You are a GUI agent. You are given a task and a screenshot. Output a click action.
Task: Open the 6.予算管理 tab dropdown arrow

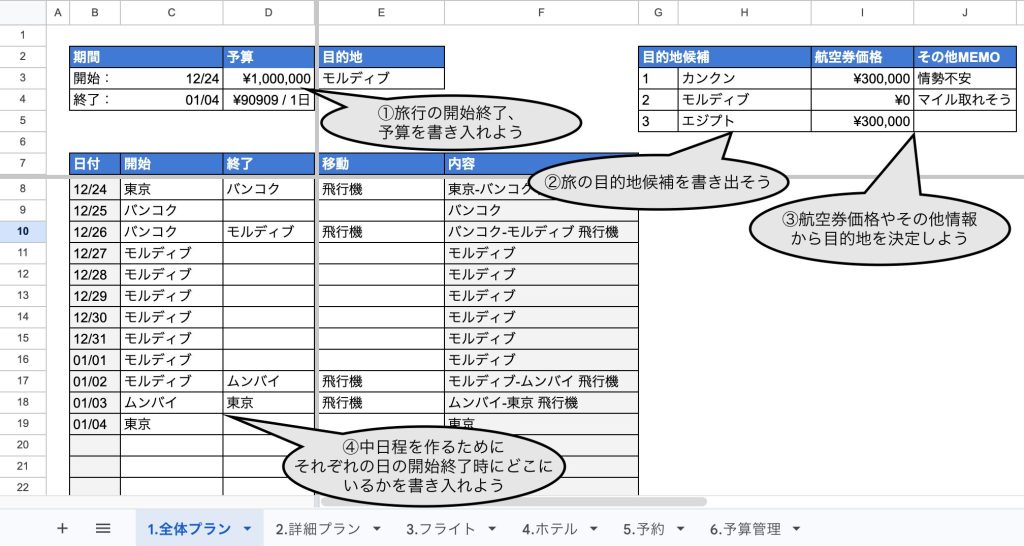[796, 529]
